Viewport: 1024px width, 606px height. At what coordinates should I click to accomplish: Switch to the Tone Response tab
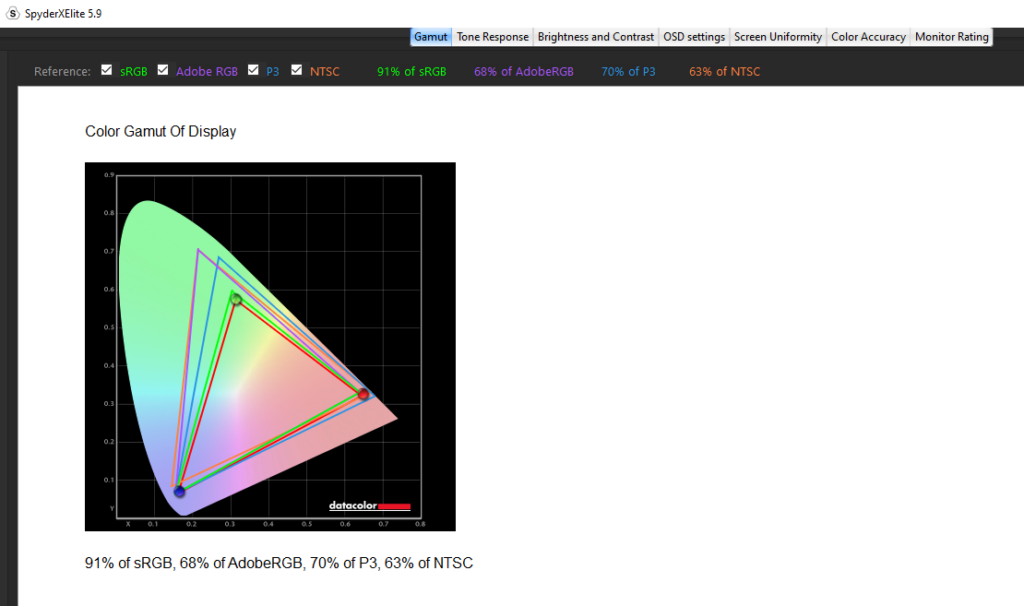pos(492,37)
